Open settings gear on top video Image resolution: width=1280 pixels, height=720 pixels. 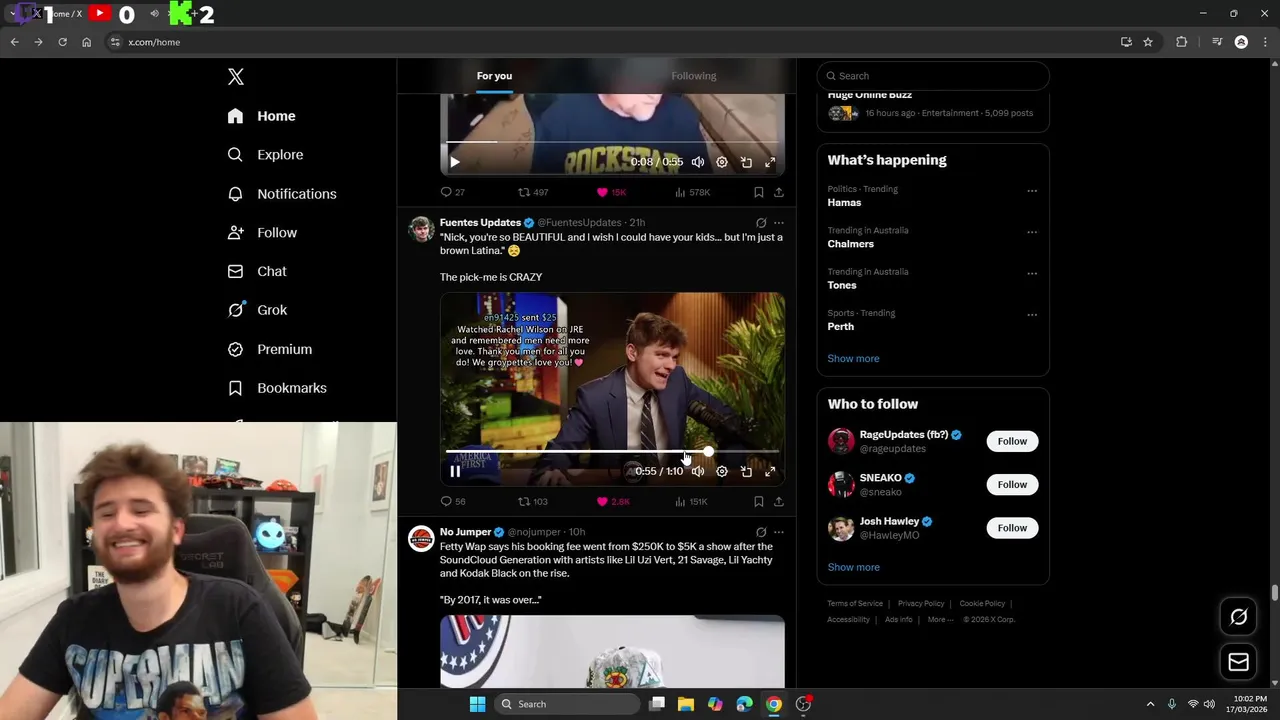point(722,162)
